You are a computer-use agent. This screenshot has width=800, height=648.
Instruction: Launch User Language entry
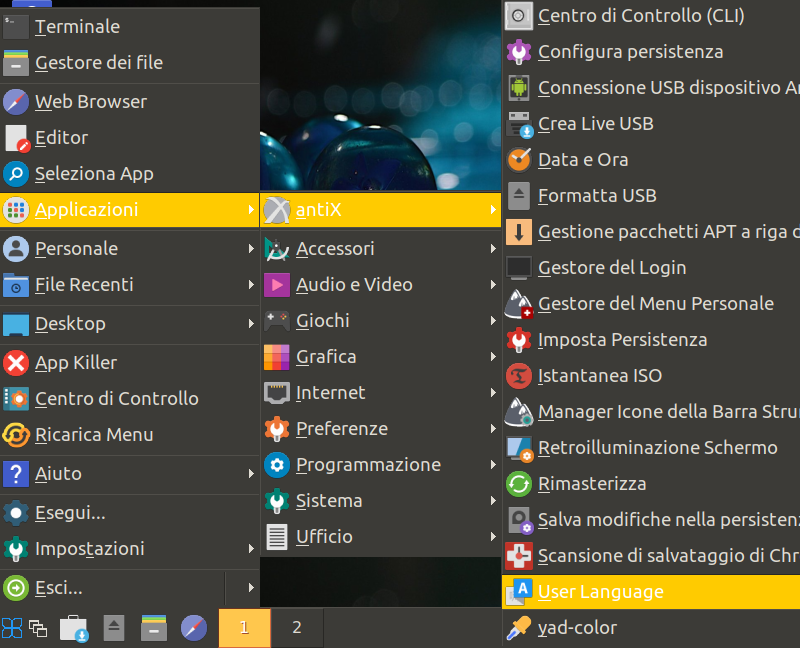click(x=651, y=592)
